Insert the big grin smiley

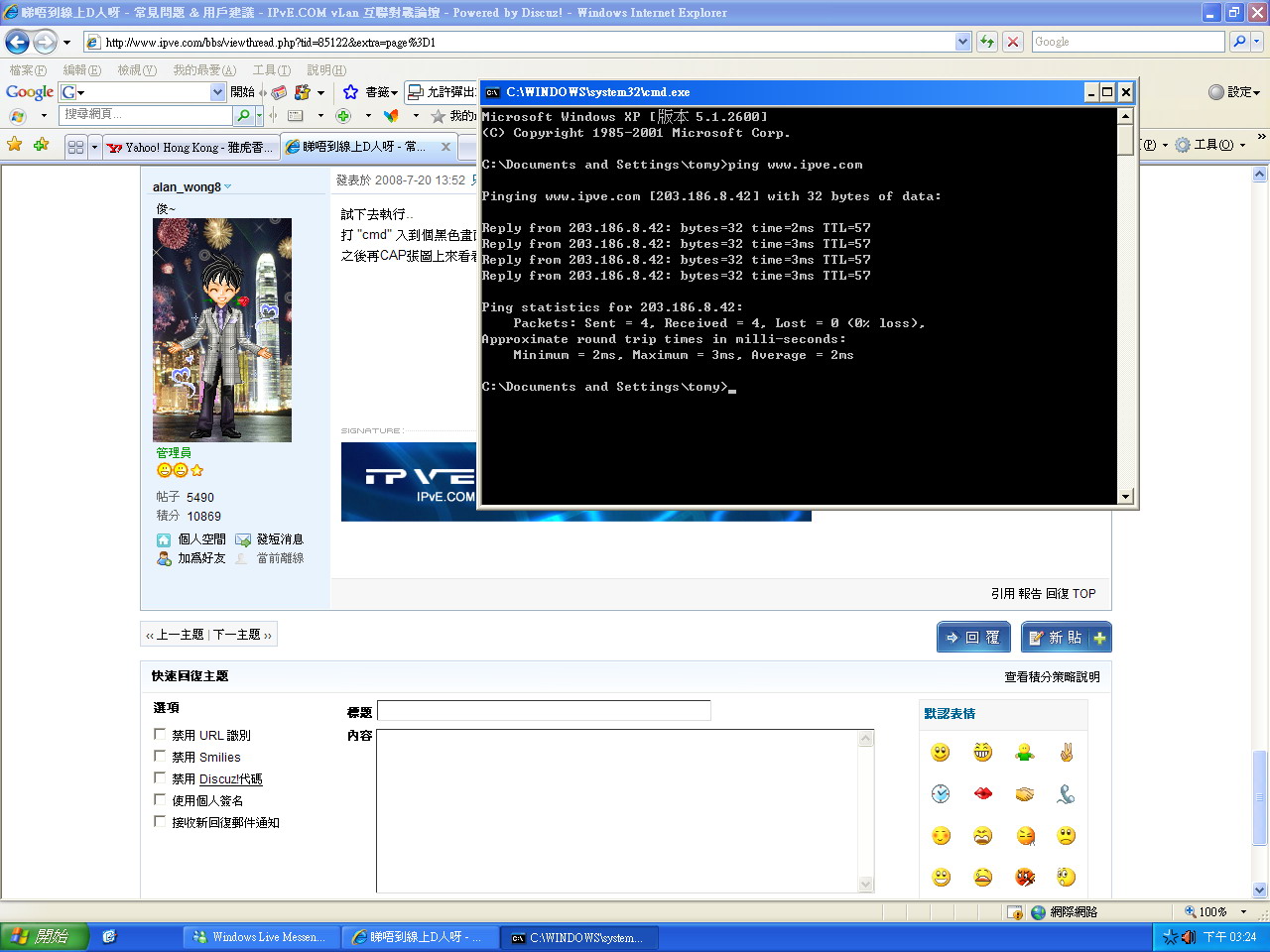pyautogui.click(x=982, y=753)
